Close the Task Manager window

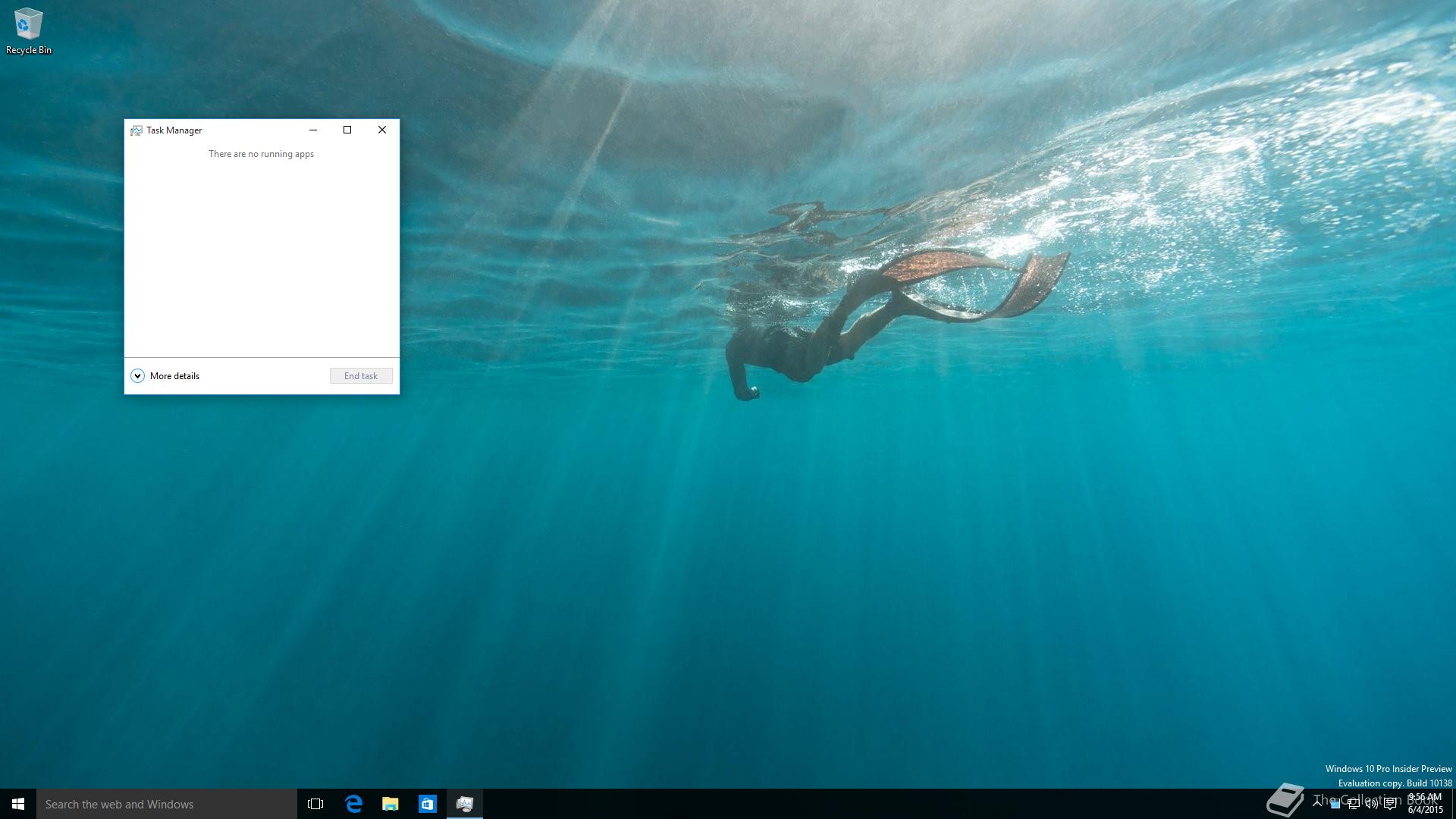tap(382, 130)
